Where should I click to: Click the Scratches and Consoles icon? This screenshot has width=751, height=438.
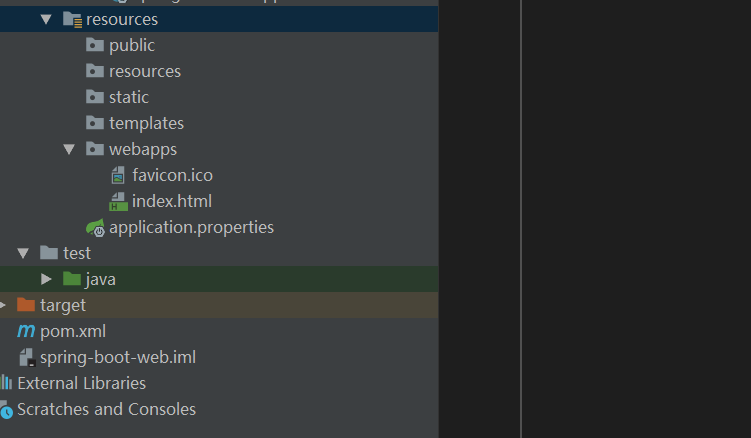point(6,409)
